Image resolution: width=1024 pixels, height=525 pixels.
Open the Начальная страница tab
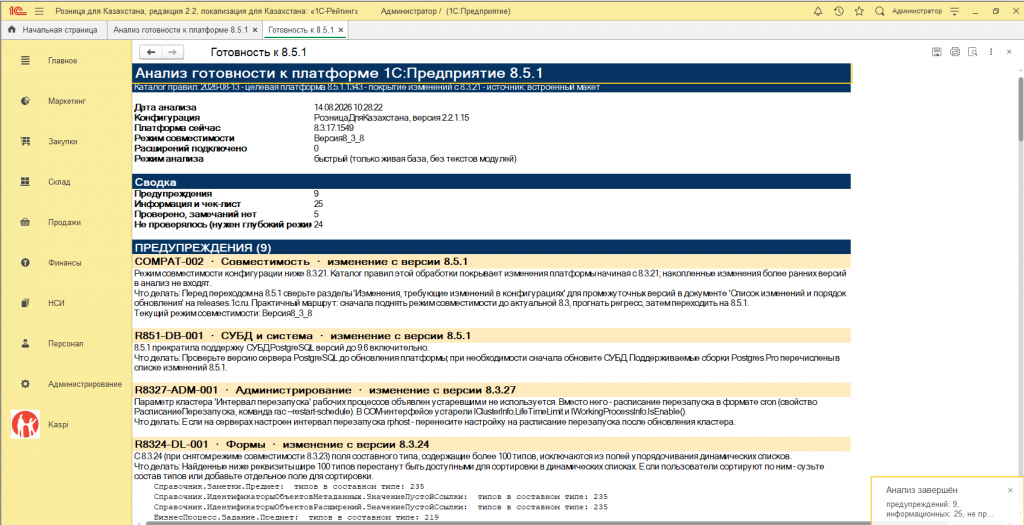(x=54, y=30)
